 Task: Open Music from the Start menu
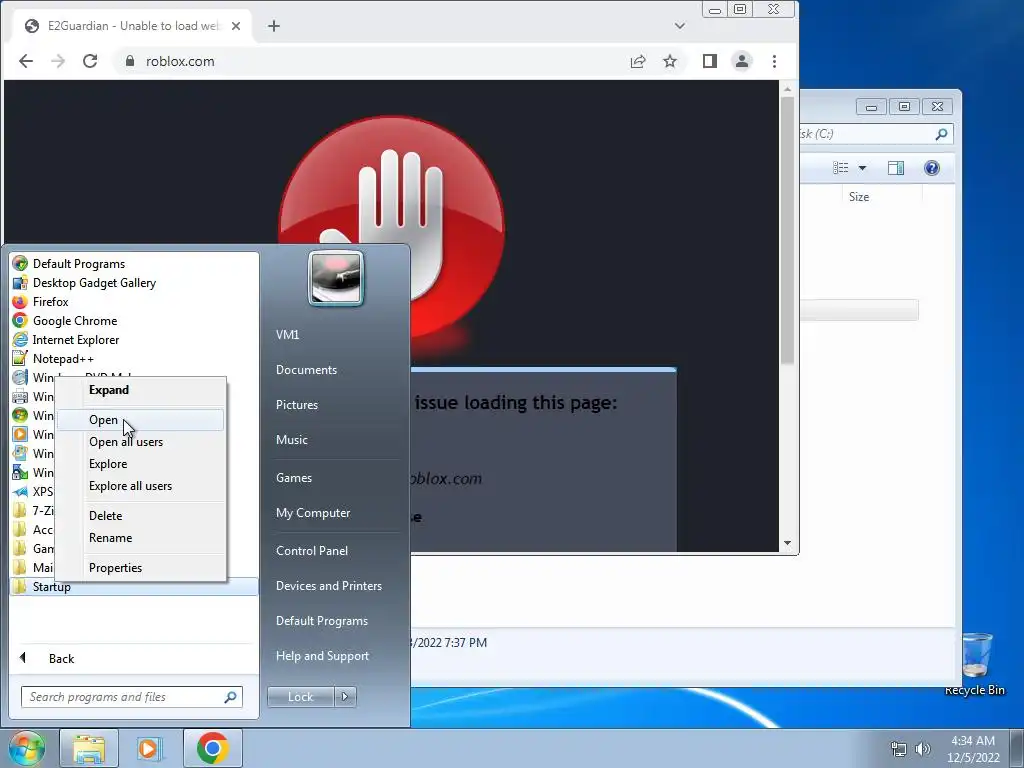[291, 440]
